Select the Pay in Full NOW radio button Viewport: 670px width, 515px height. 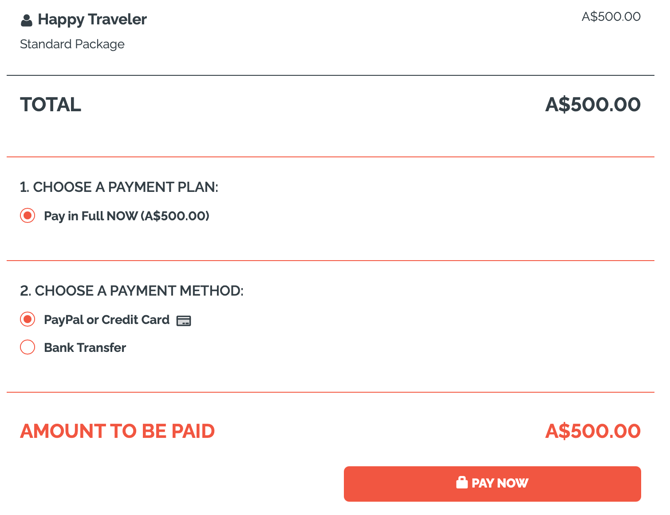pos(28,216)
